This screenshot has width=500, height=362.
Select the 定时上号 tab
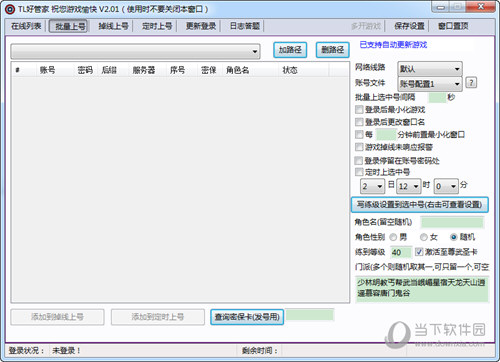[157, 26]
